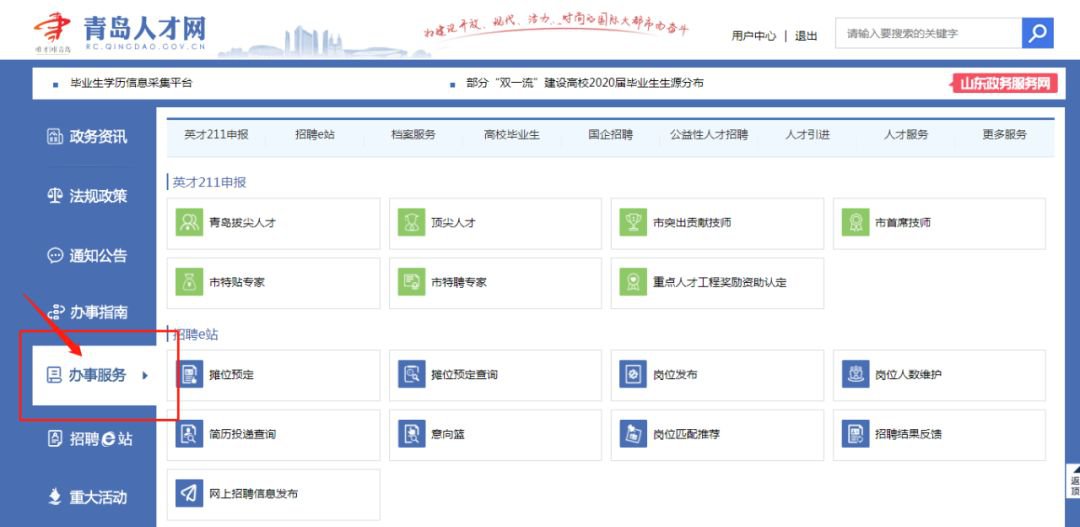Switch to the 档案服务 tab

pyautogui.click(x=413, y=135)
